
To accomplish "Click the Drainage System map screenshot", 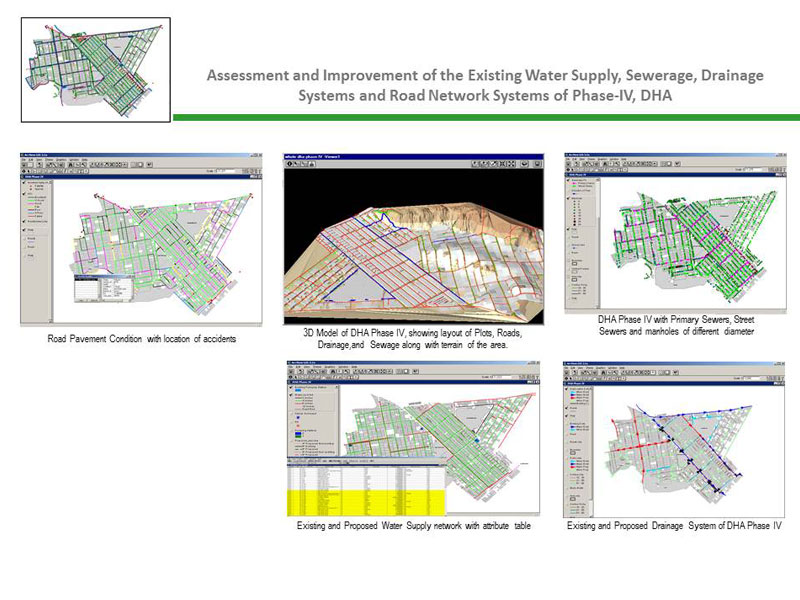I will tap(674, 440).
